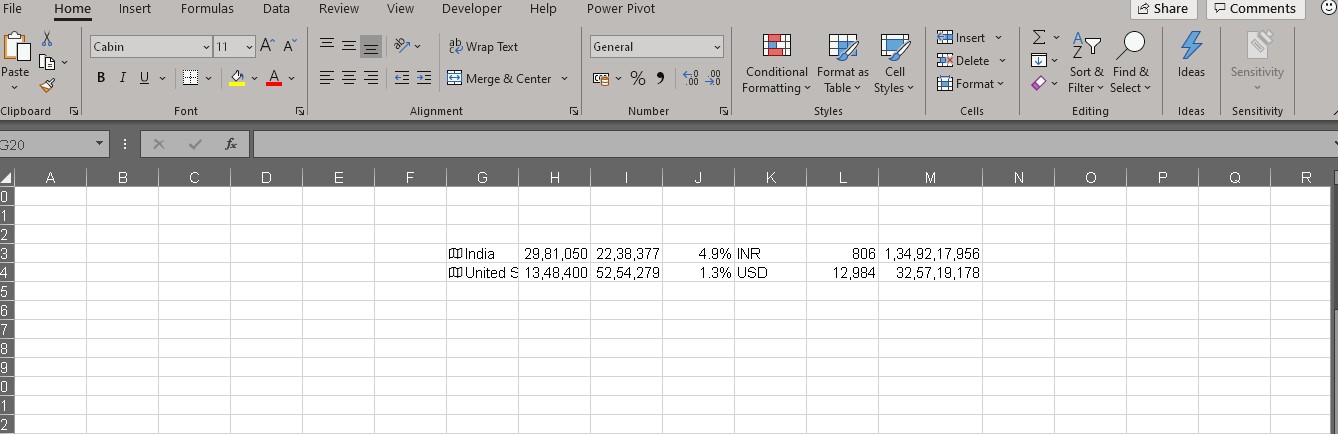This screenshot has width=1338, height=434.
Task: Click the Decrease Decimal icon
Action: 713,79
